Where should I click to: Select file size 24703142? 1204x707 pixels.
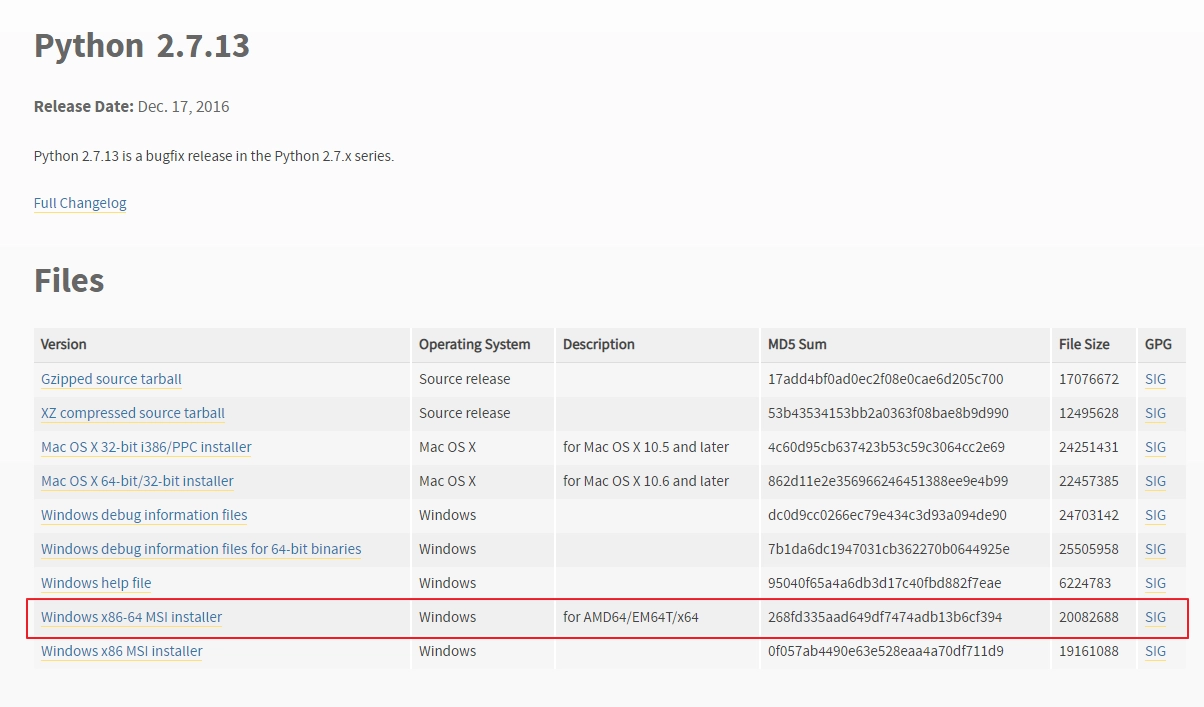(1089, 515)
